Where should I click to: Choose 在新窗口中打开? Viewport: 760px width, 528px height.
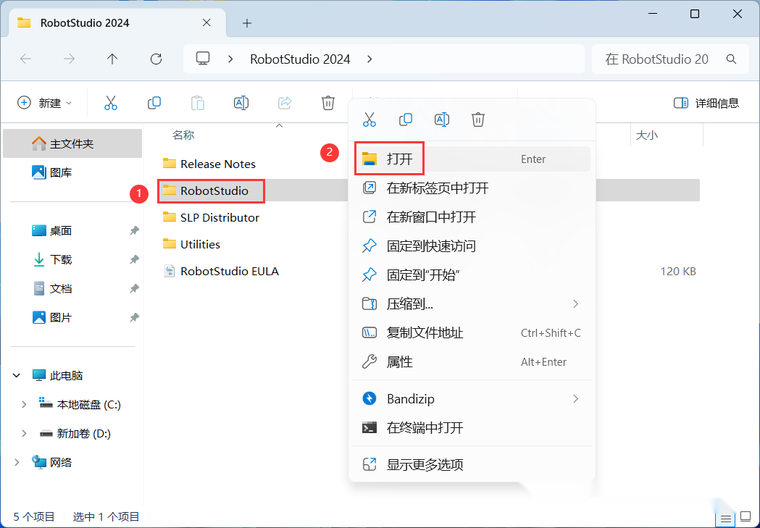point(471,217)
